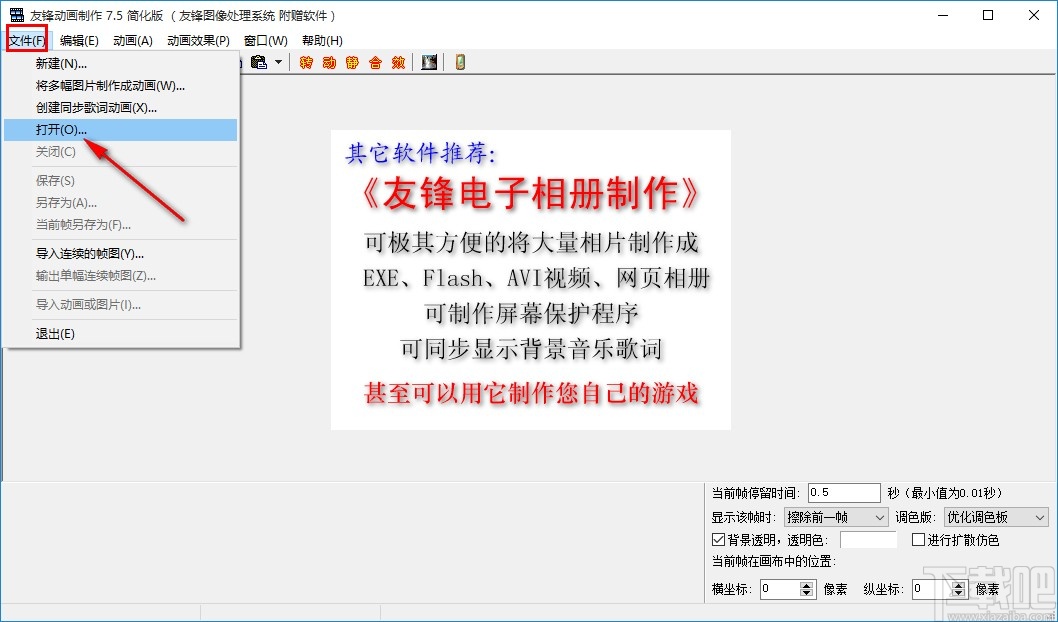The image size is (1058, 622).
Task: Click the 当前帧停留时间 input field
Action: click(x=844, y=492)
